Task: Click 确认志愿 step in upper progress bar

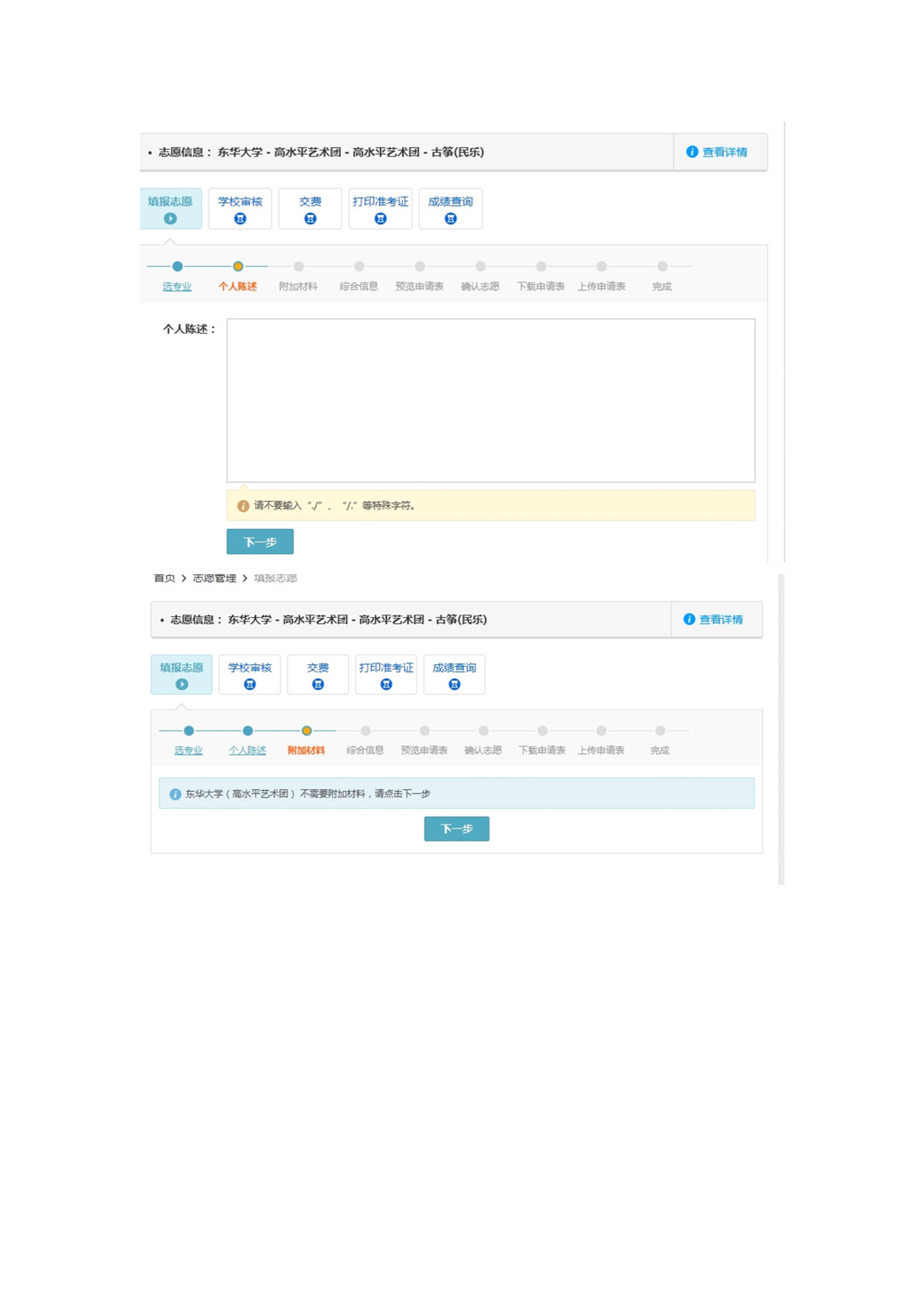Action: pos(480,287)
